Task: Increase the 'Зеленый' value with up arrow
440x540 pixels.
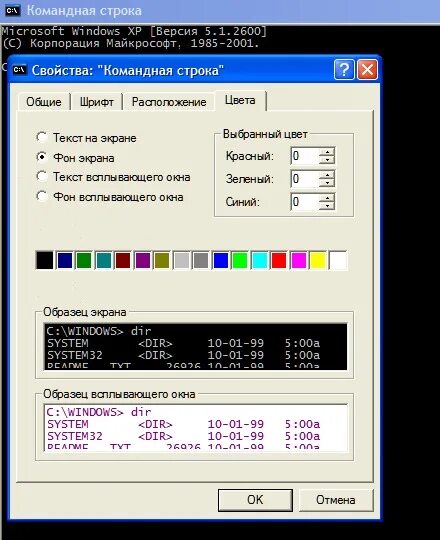Action: [327, 175]
